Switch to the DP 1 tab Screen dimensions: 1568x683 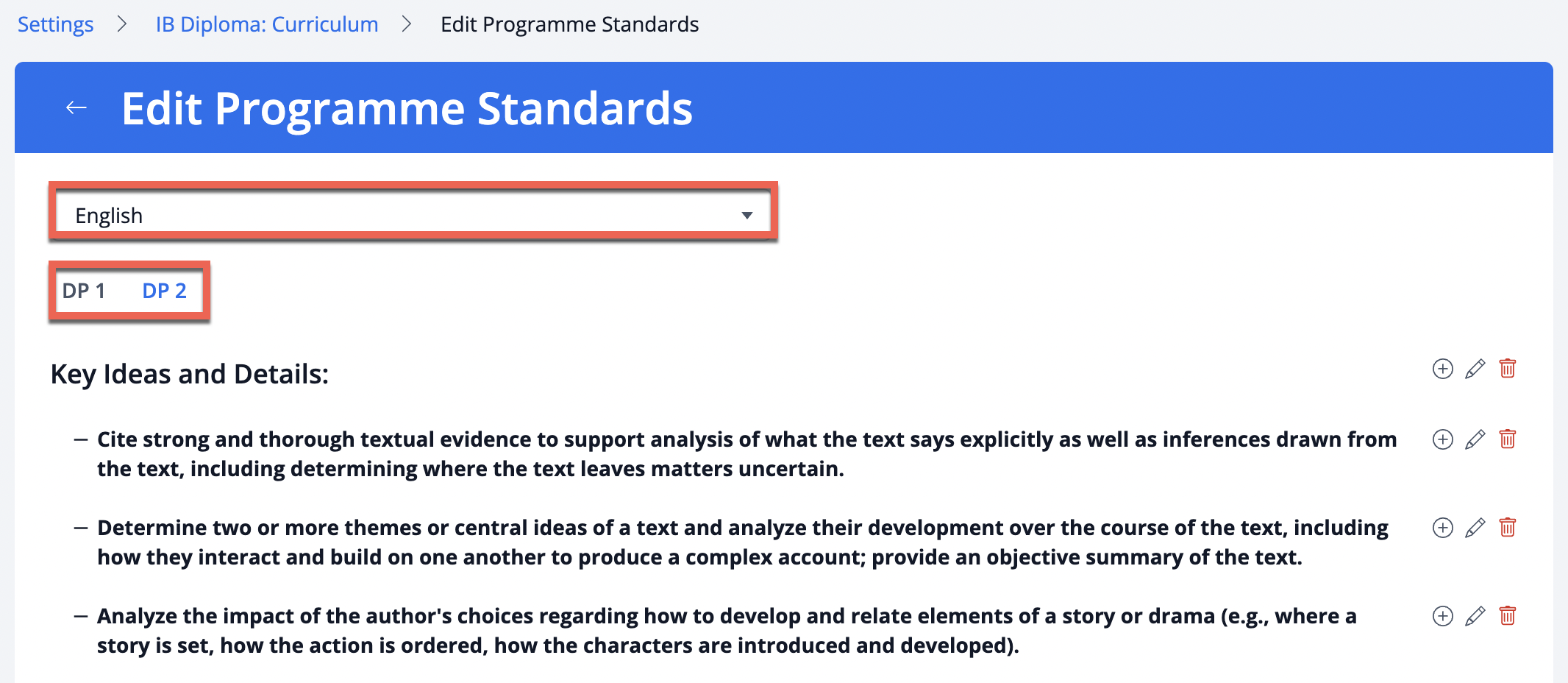(x=84, y=291)
